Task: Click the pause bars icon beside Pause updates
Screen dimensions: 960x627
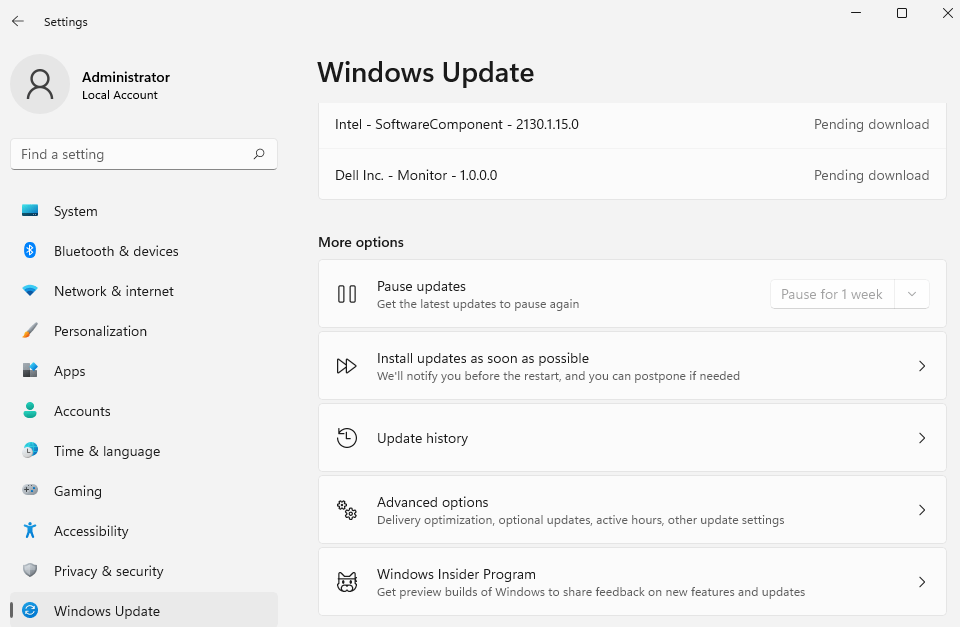Action: tap(347, 294)
